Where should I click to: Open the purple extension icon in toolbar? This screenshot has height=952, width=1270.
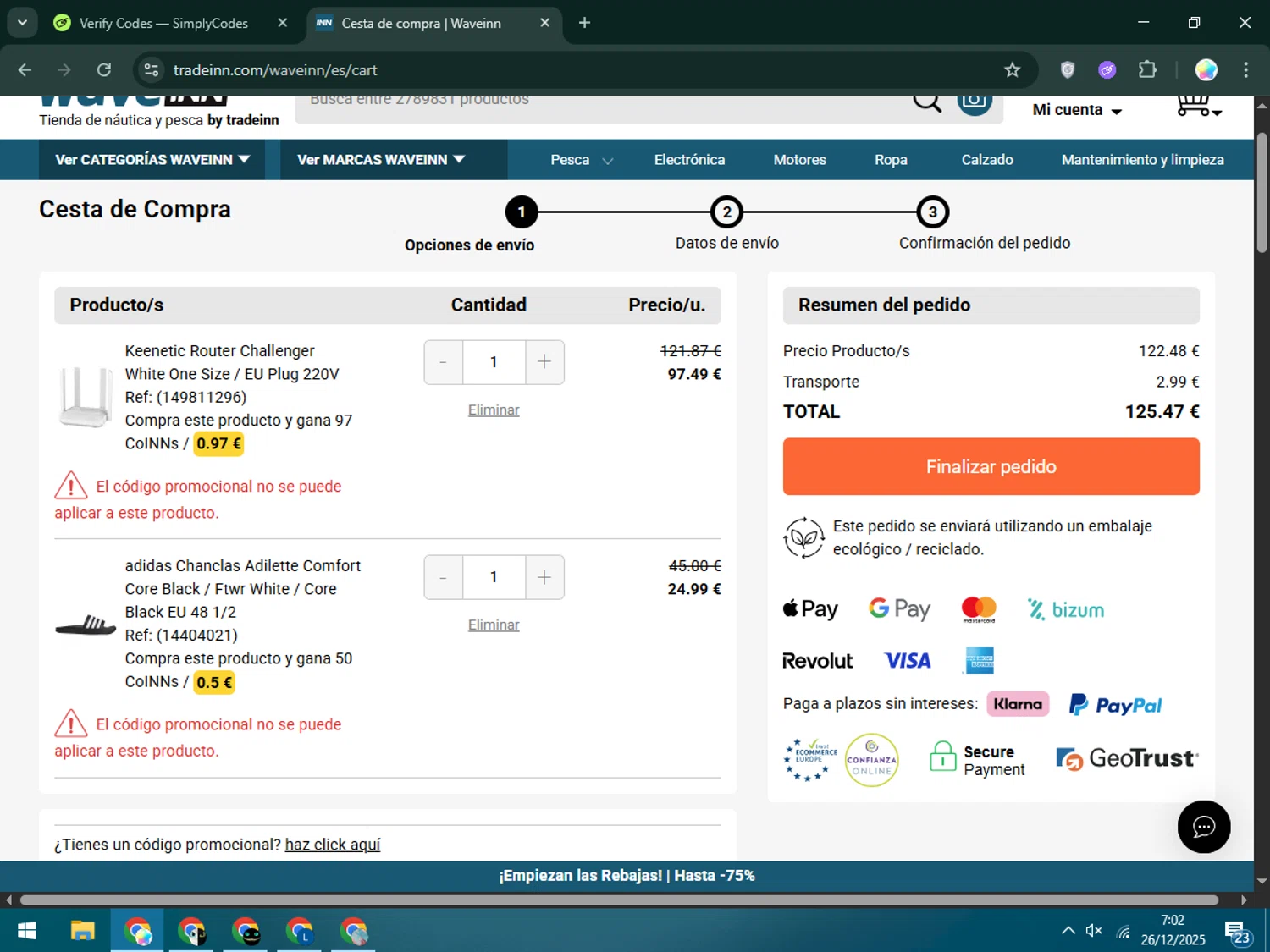1107,70
